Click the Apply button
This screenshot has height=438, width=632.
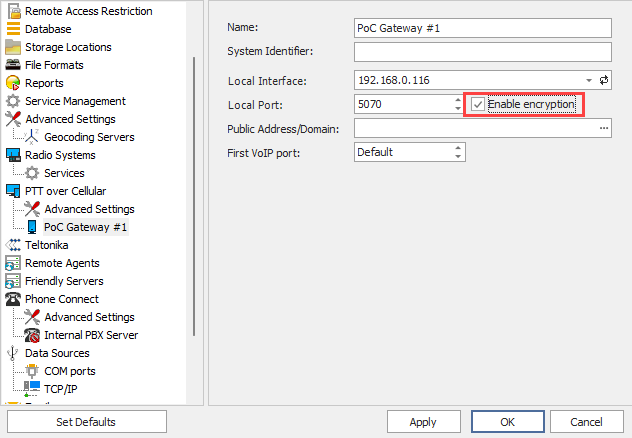pos(424,422)
